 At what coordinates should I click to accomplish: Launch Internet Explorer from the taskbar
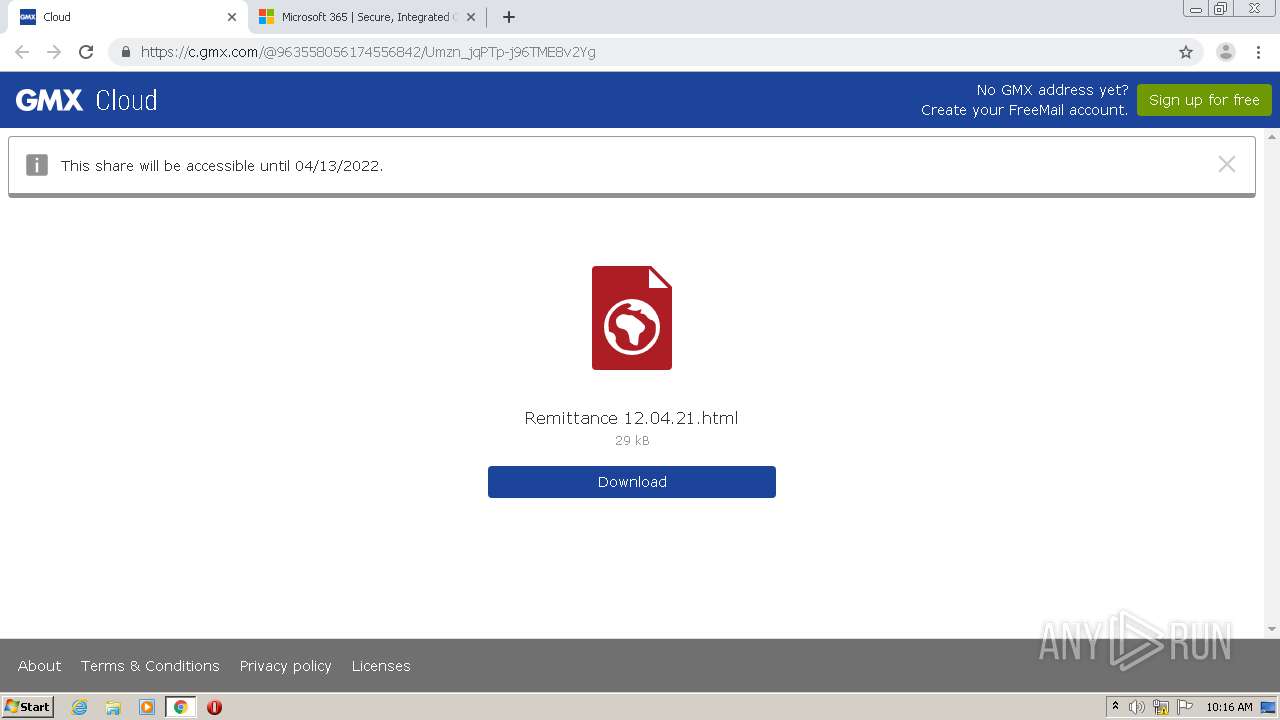tap(80, 707)
